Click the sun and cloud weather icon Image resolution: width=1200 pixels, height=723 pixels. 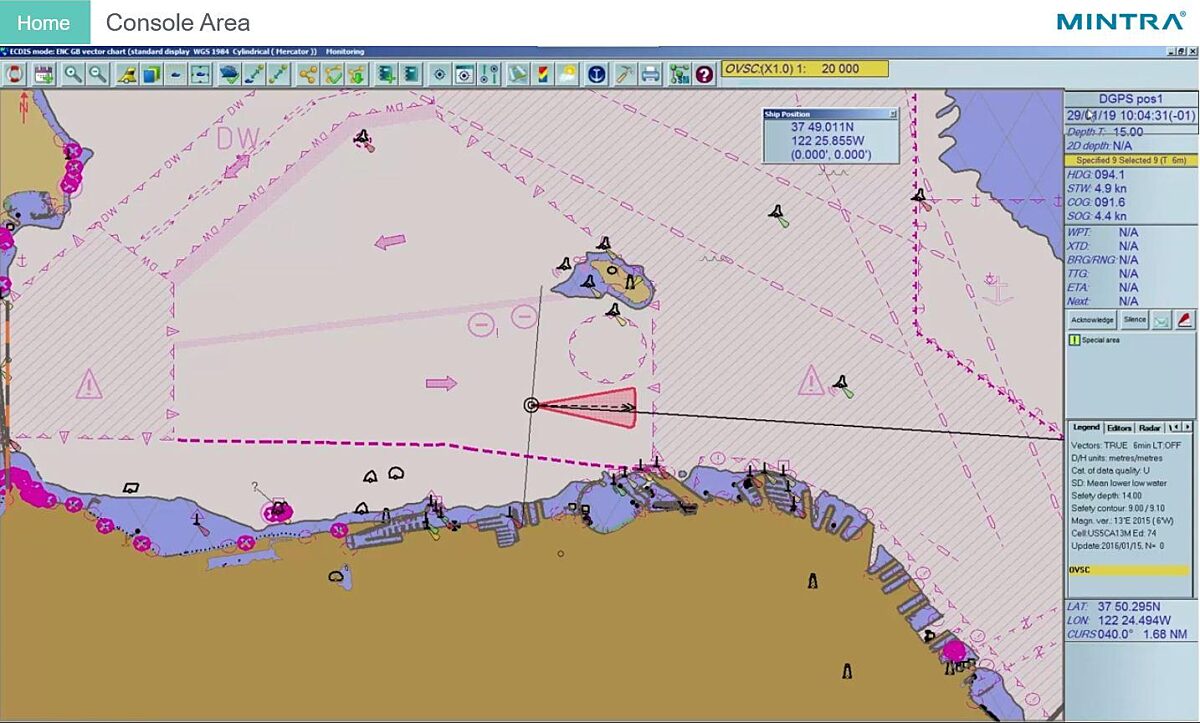tap(567, 74)
